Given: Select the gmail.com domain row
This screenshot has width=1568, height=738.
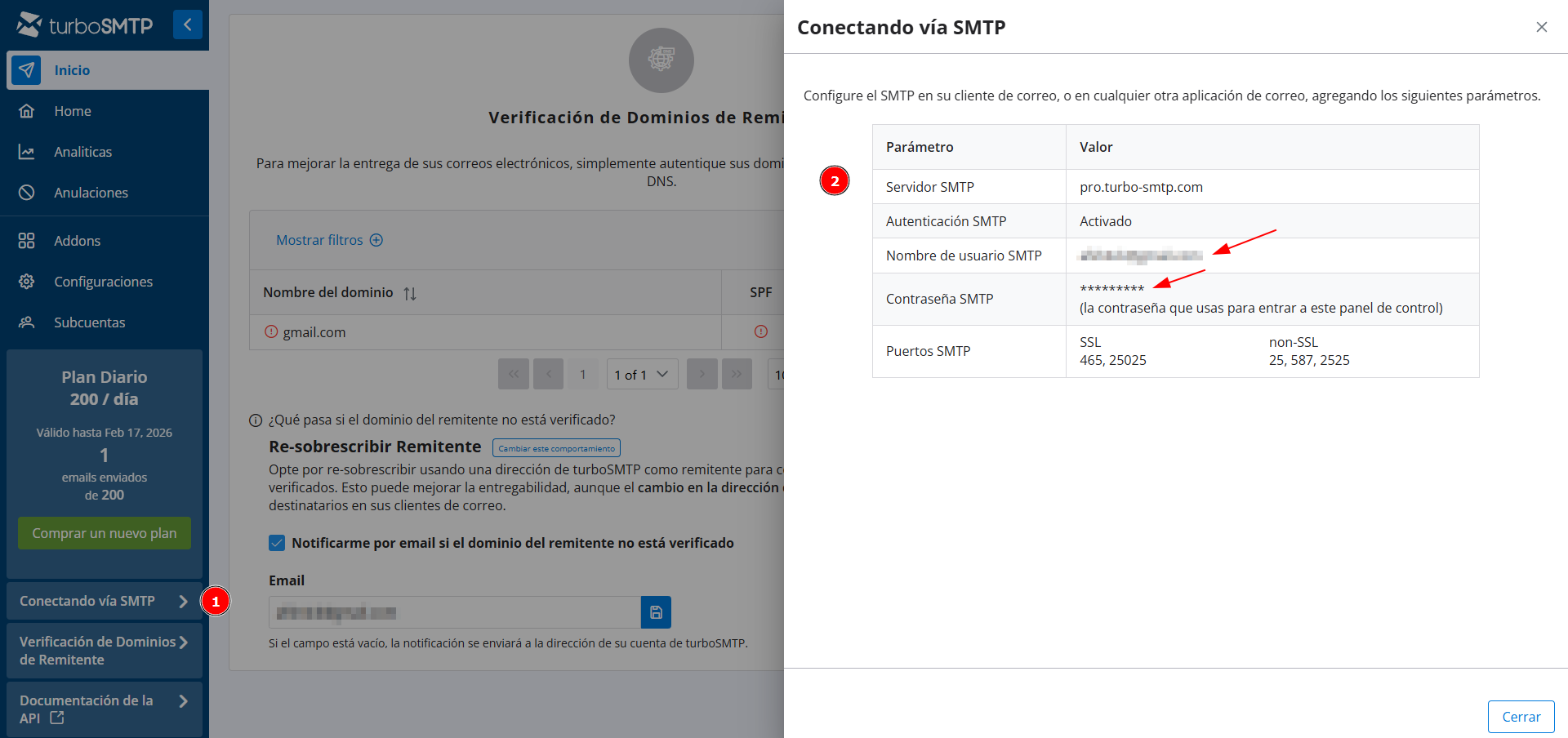Looking at the screenshot, I should (x=516, y=332).
